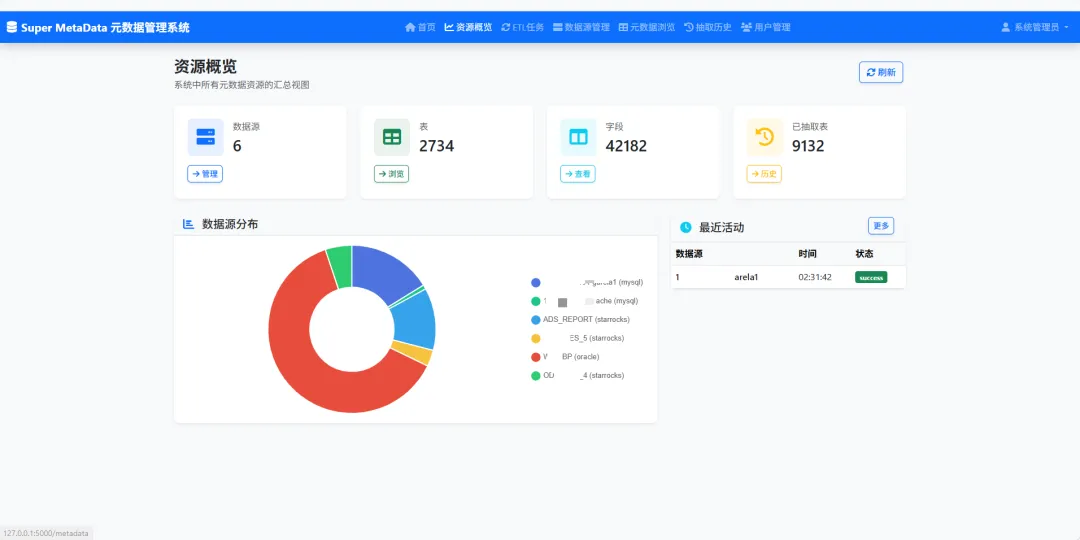Click the 时间 column header
The image size is (1080, 540).
(807, 254)
